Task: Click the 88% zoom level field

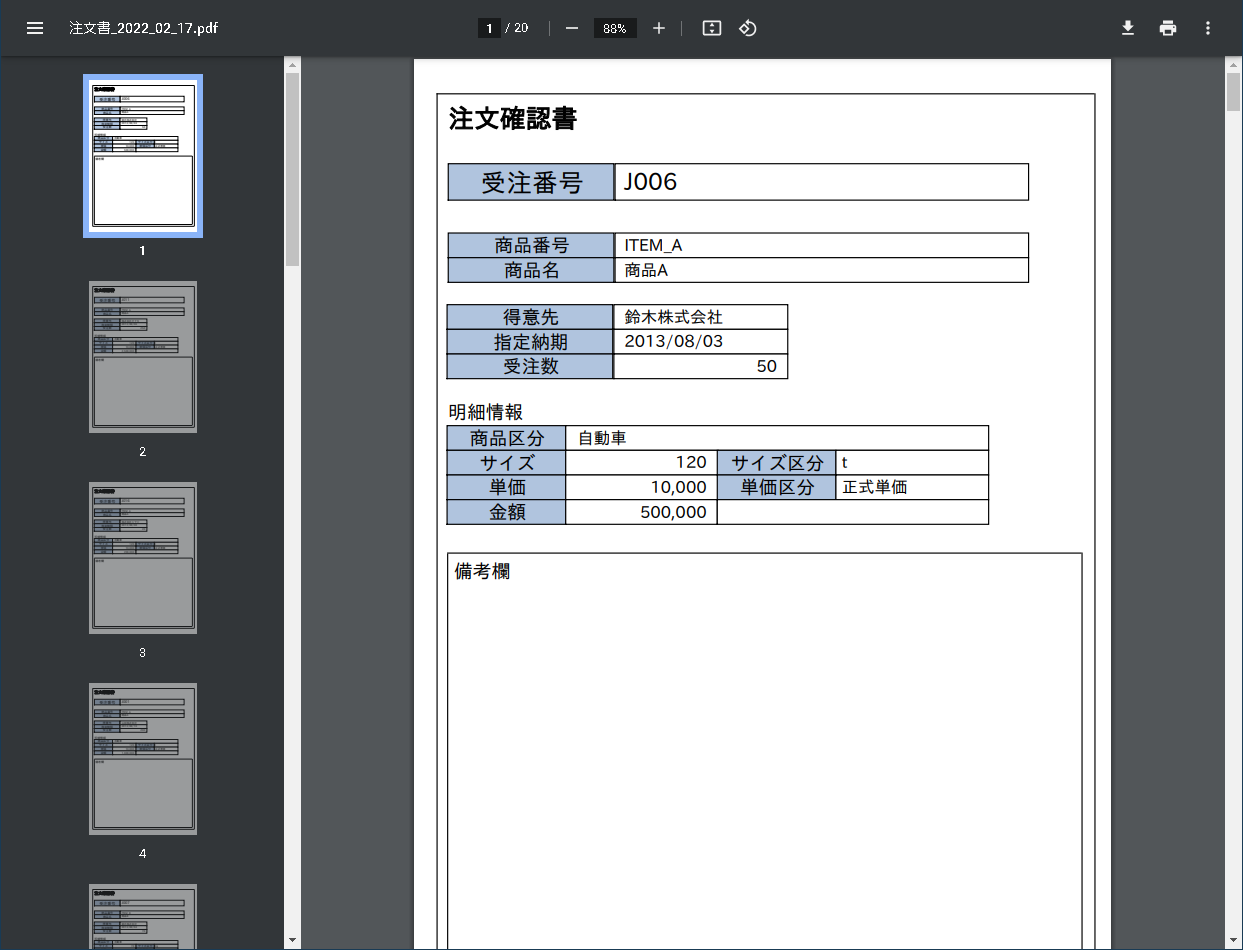Action: (x=615, y=28)
